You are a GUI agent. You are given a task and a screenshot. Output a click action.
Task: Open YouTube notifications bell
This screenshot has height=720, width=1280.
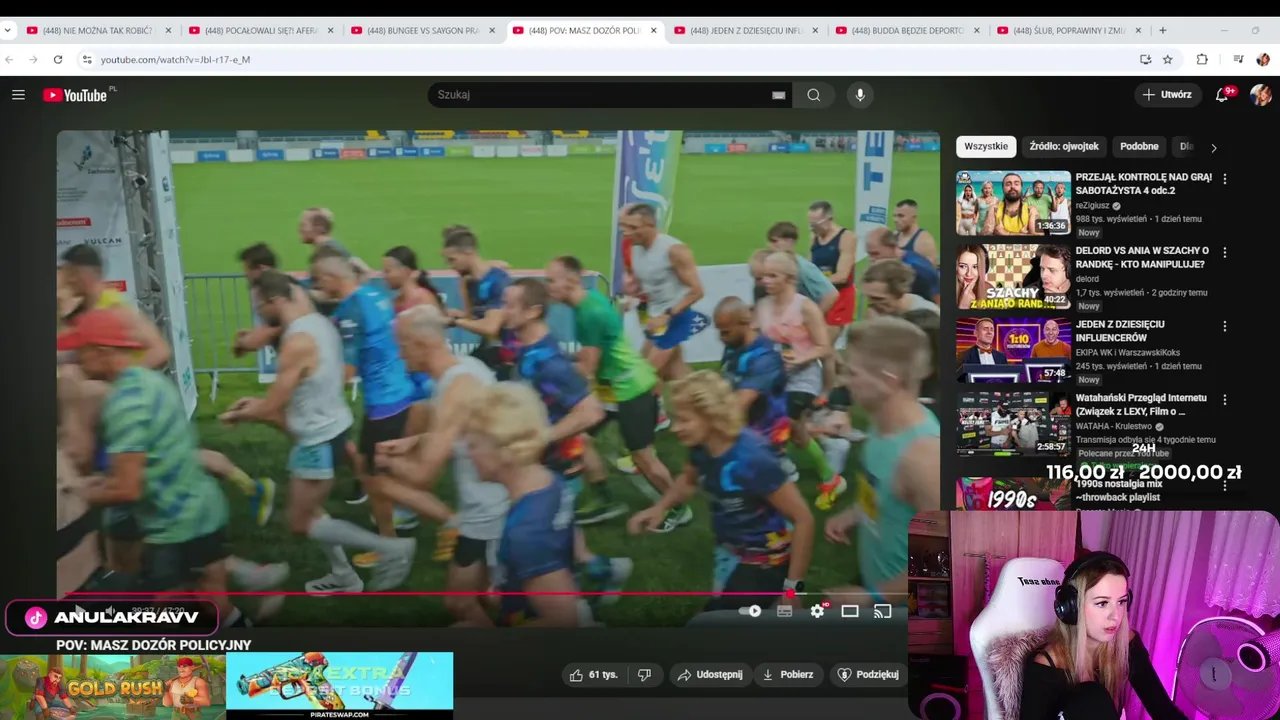tap(1222, 95)
